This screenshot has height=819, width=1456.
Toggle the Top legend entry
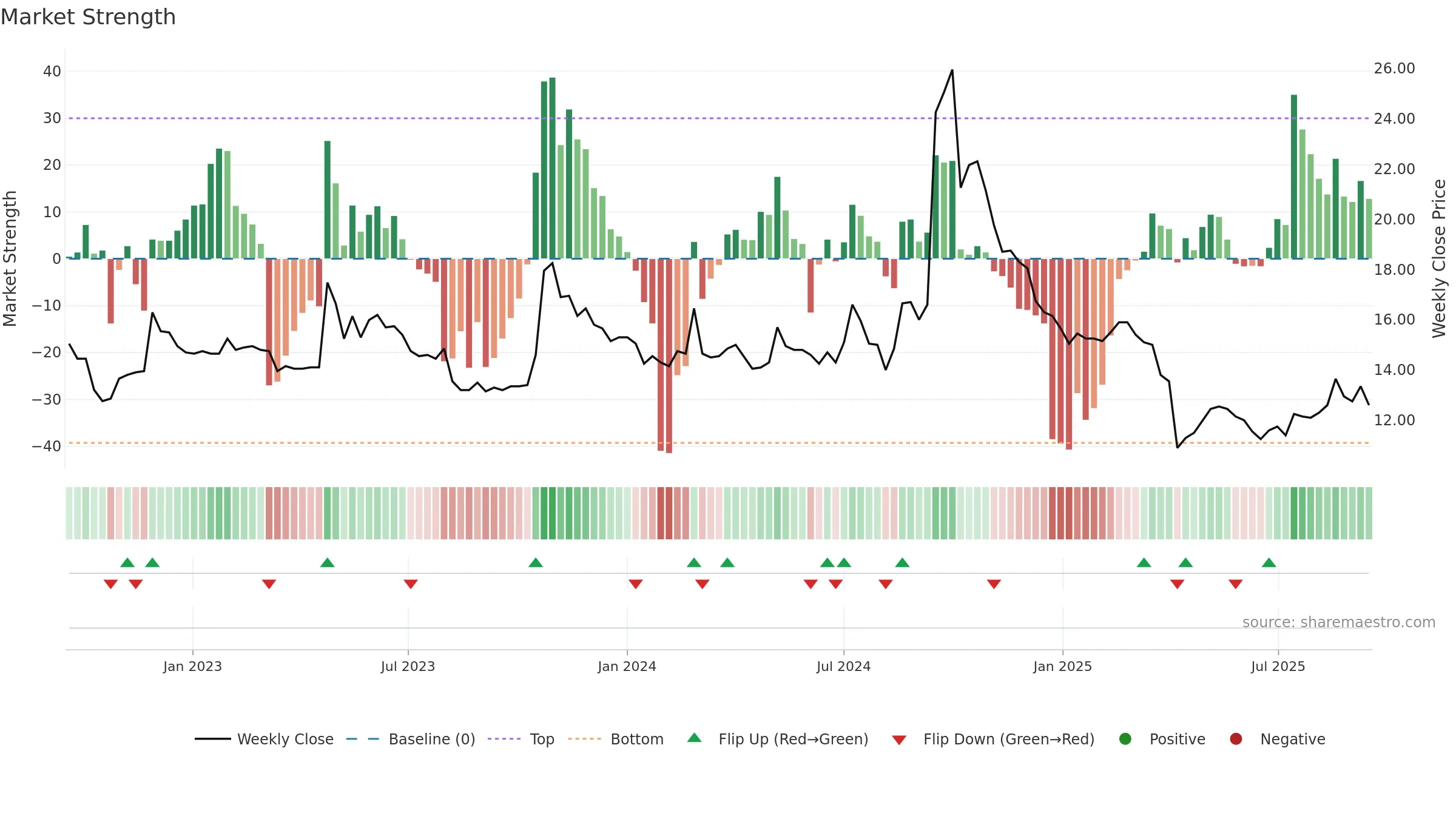521,739
